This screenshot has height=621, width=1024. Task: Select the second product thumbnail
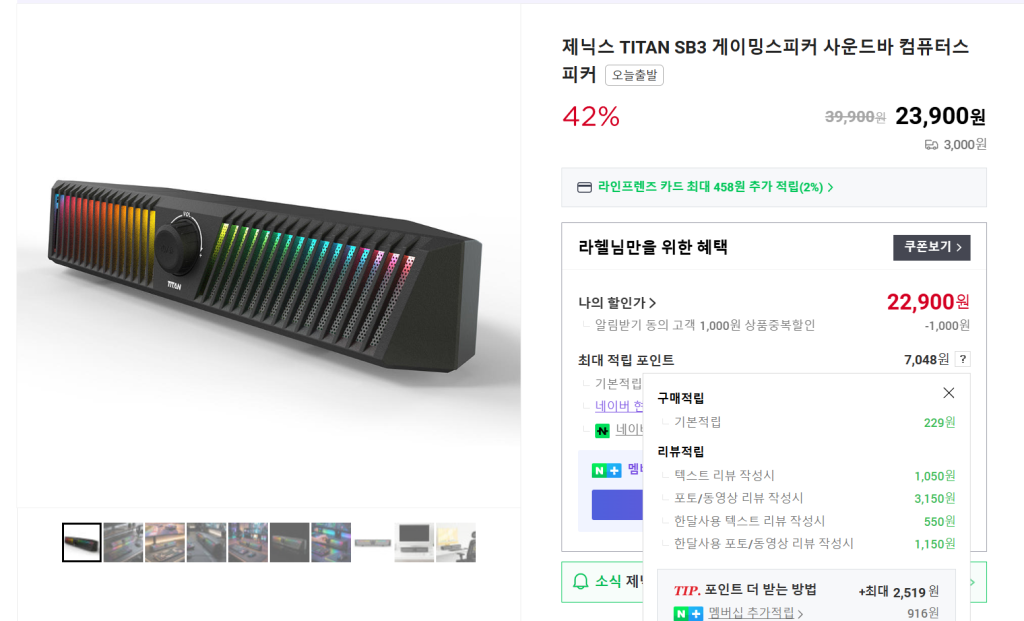[123, 542]
